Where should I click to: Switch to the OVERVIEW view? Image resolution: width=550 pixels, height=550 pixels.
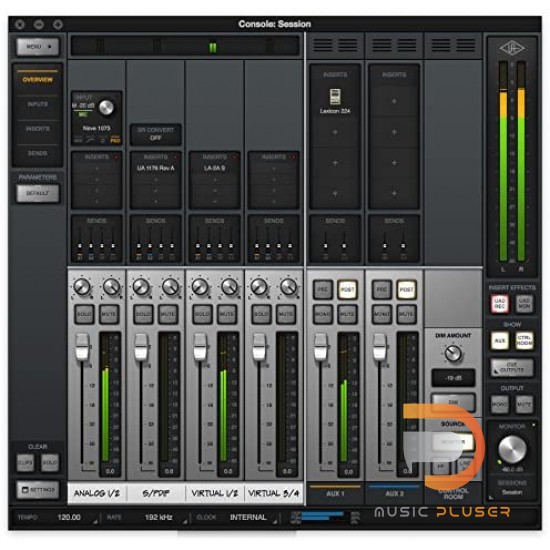(38, 80)
